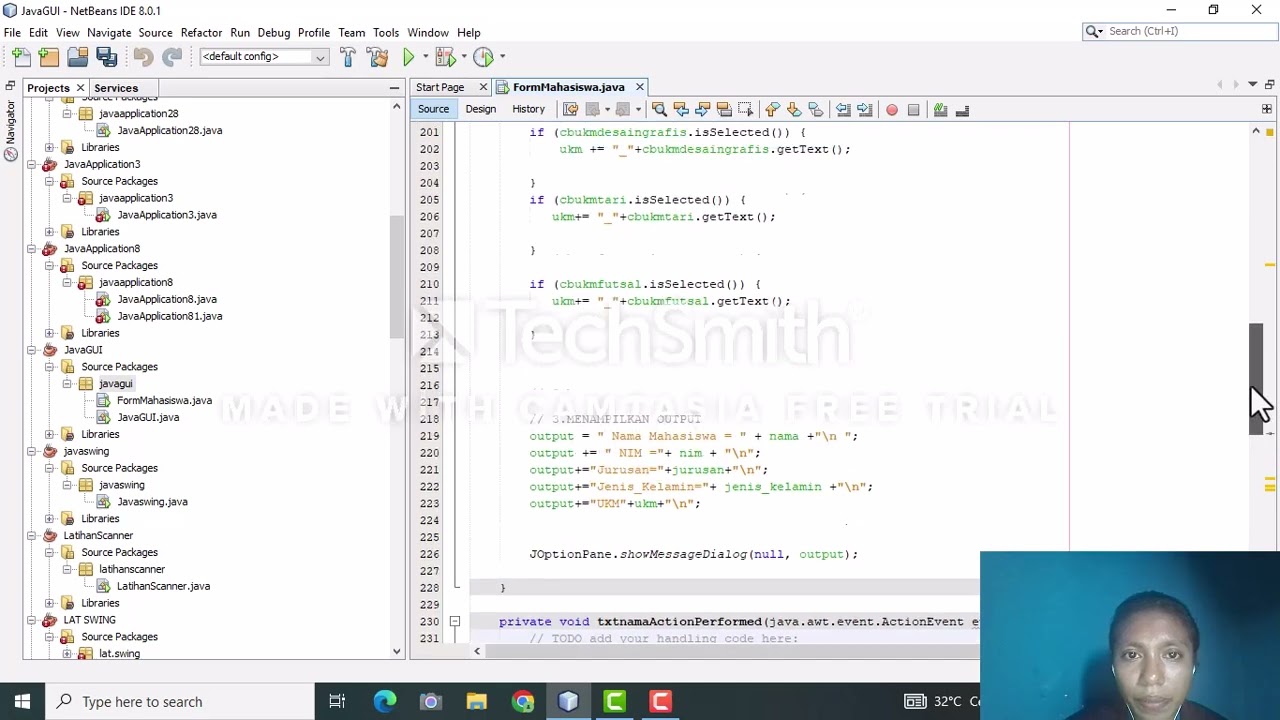Viewport: 1280px width, 720px height.
Task: Open the Tools menu
Action: pos(386,32)
